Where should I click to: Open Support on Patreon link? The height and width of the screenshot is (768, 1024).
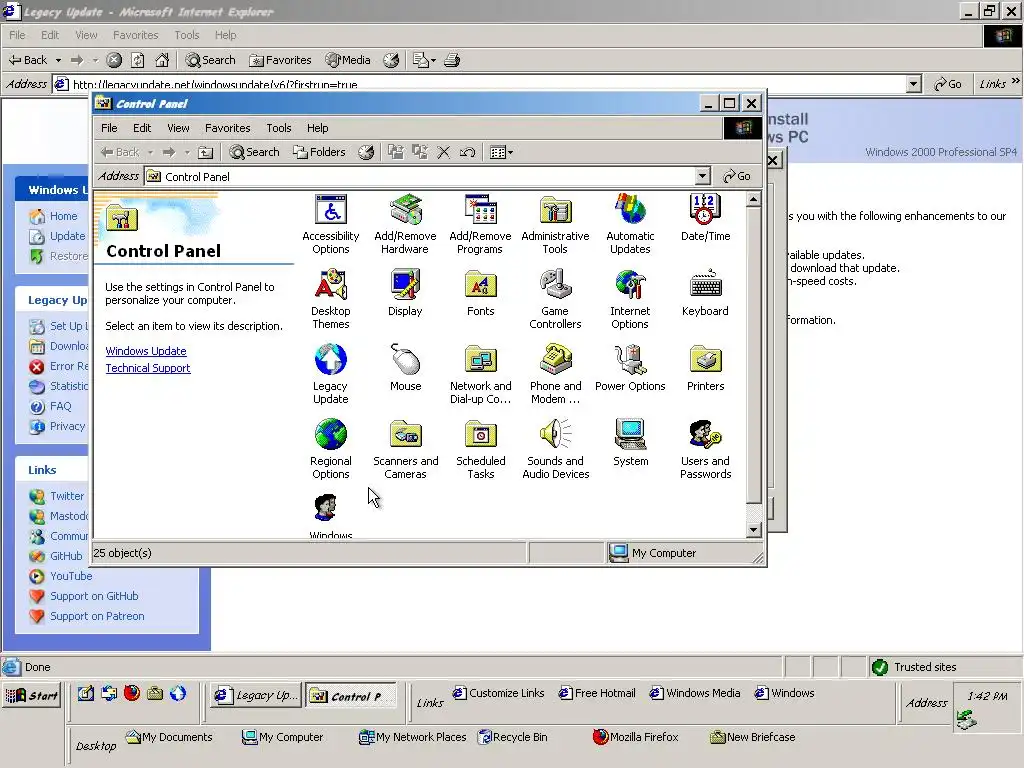(x=97, y=616)
